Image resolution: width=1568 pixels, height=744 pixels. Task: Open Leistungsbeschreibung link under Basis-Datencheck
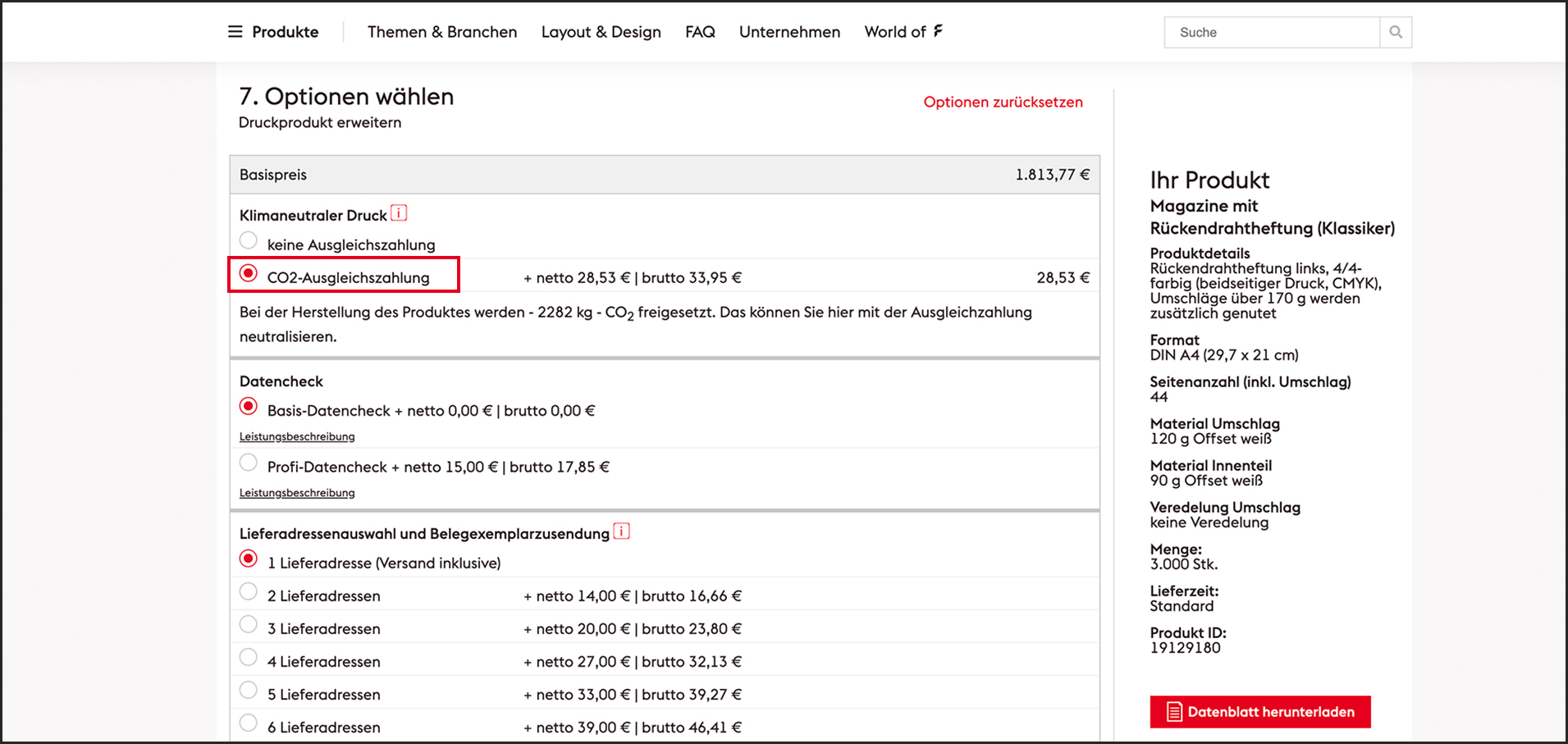(x=297, y=437)
